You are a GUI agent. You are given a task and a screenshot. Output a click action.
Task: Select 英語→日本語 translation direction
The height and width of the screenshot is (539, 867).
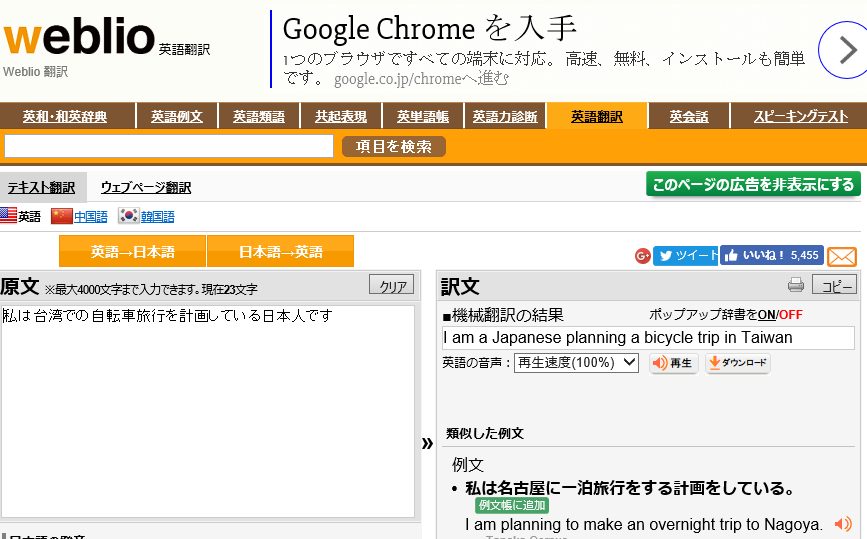point(133,252)
